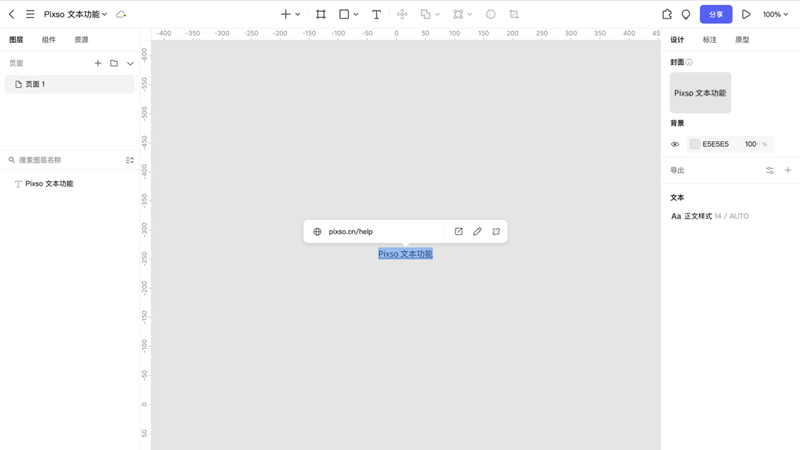
Task: Open file name dropdown Pixso 文本功能
Action: 75,14
